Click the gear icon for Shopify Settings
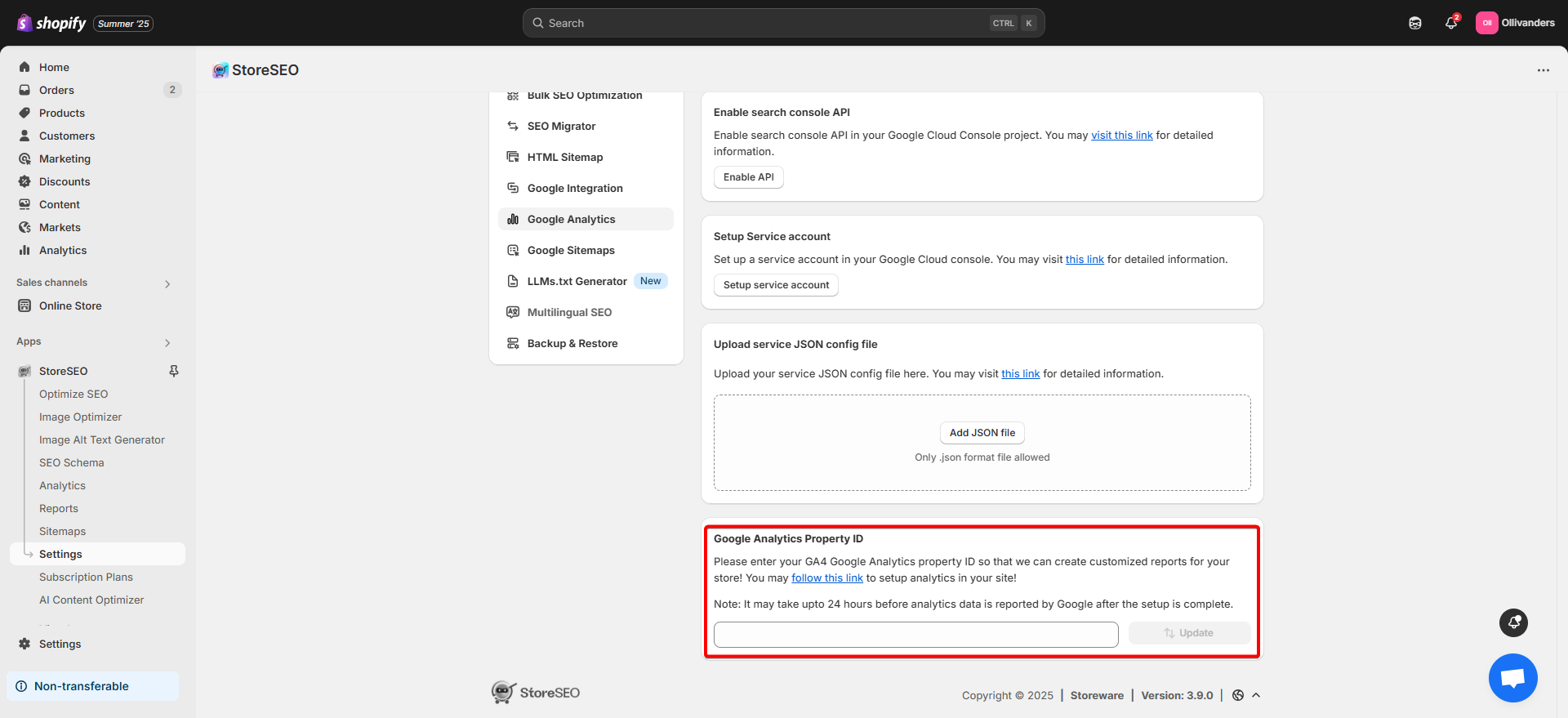 point(24,644)
